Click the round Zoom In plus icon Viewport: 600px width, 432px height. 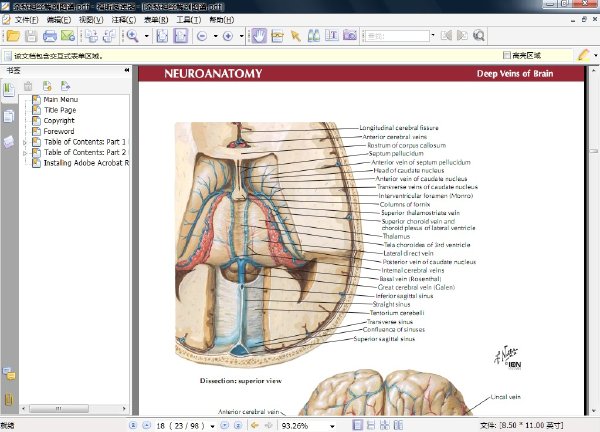point(228,36)
